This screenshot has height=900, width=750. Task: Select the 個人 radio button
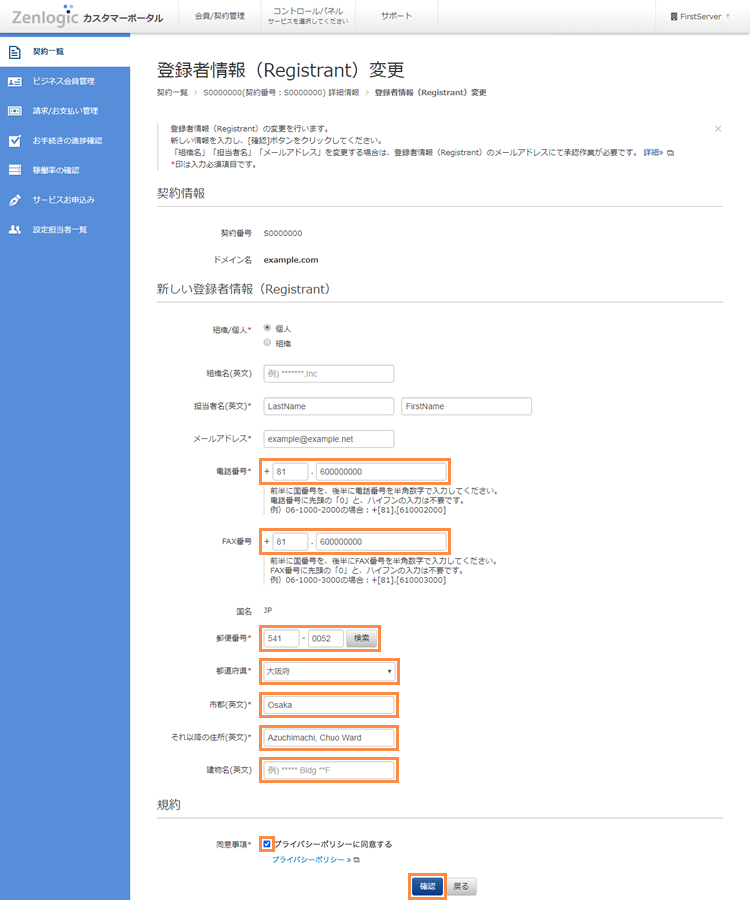(x=267, y=327)
